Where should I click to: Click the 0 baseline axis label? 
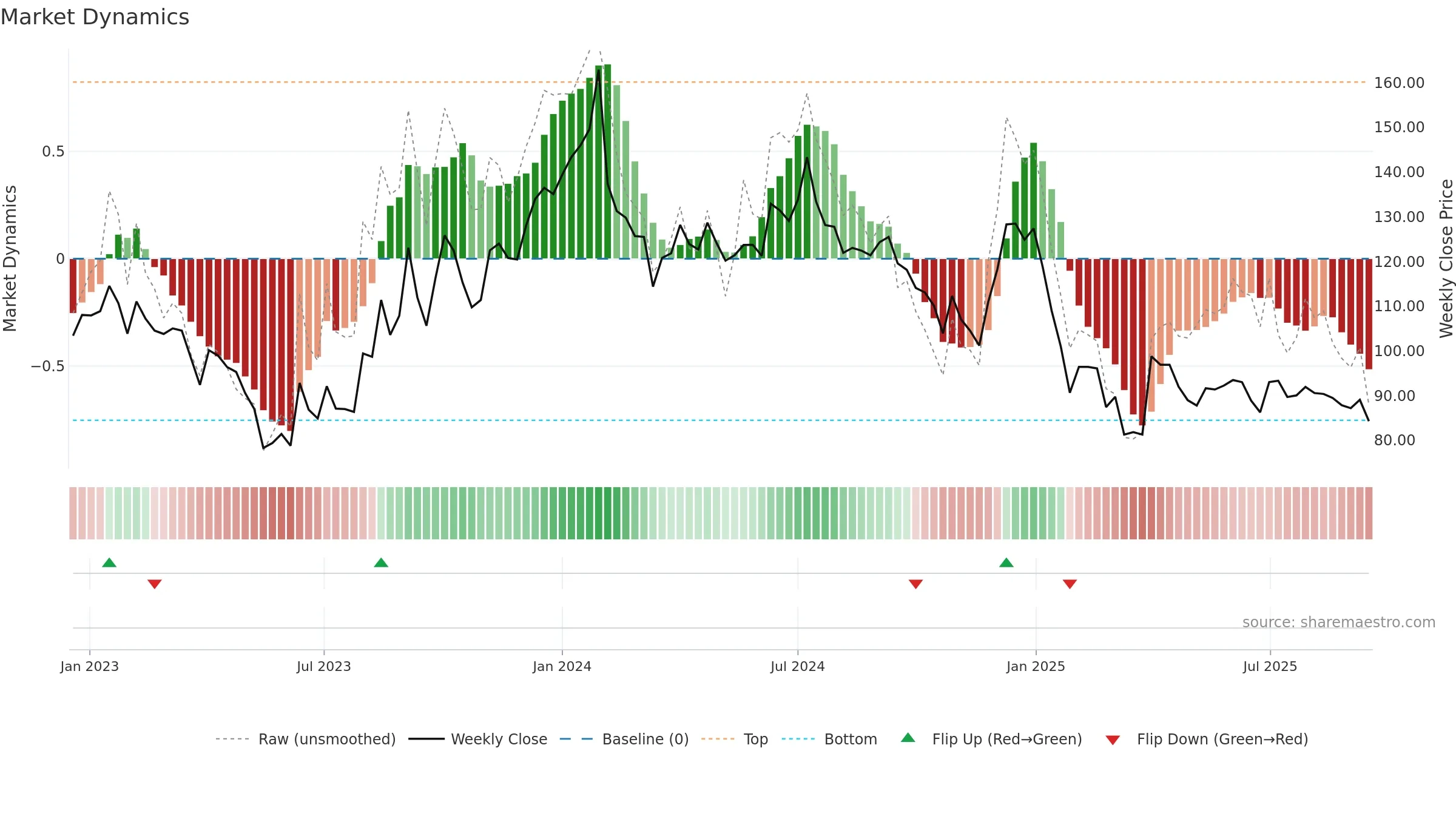pos(60,259)
